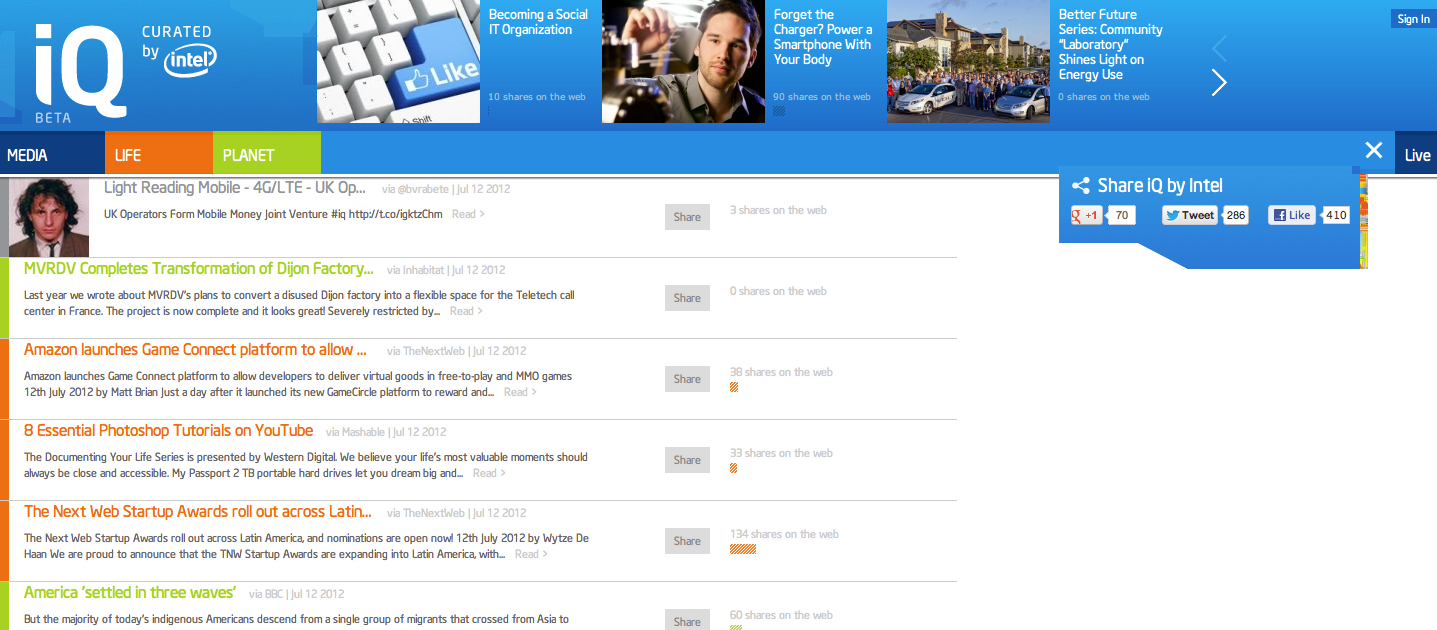Click 'via Mashable | Jul 12 2012' source
1437x630 pixels.
[386, 432]
